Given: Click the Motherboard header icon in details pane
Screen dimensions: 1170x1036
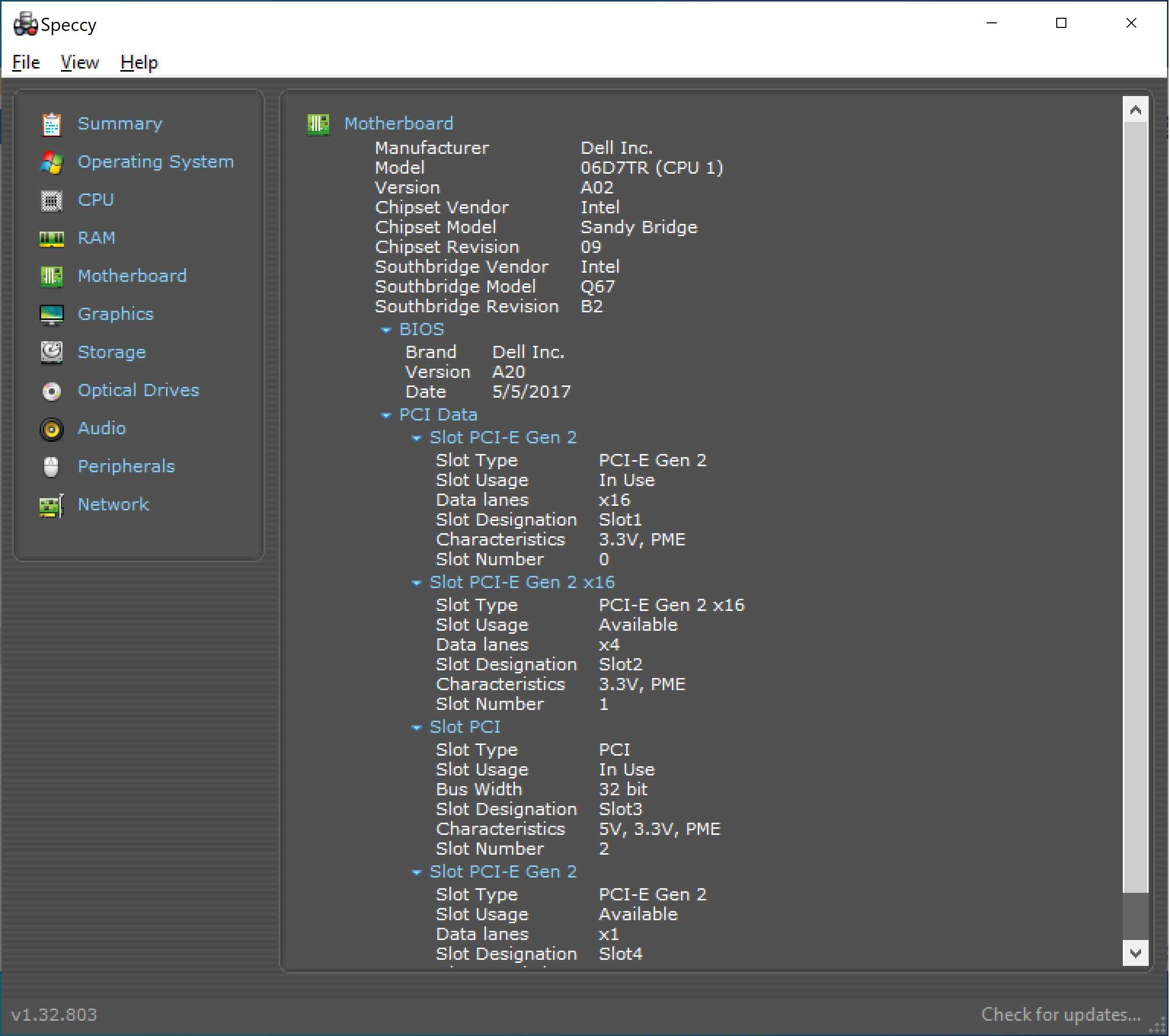Looking at the screenshot, I should (x=318, y=124).
